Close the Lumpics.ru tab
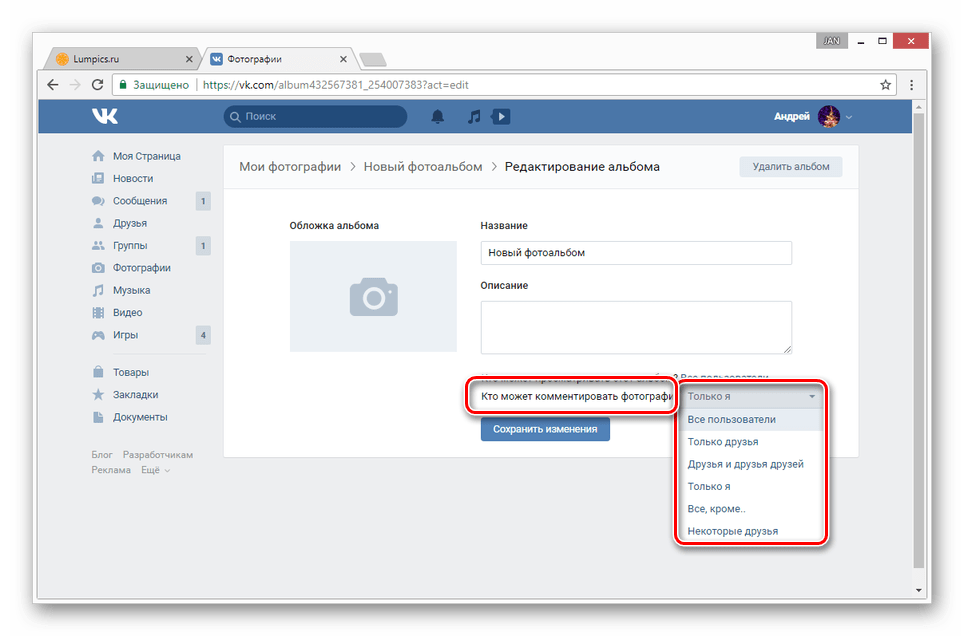The image size is (964, 636). click(x=189, y=59)
